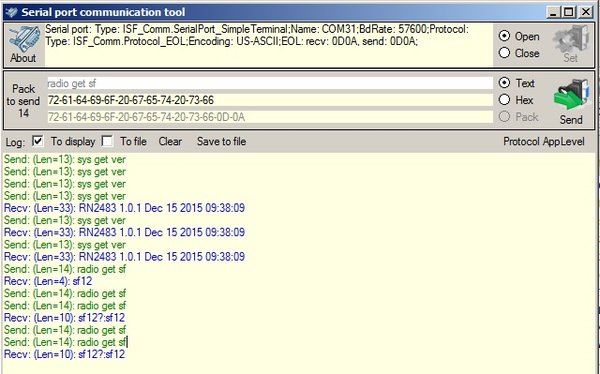Screen dimensions: 600x374
Task: Click Save to file link
Action: click(x=221, y=142)
